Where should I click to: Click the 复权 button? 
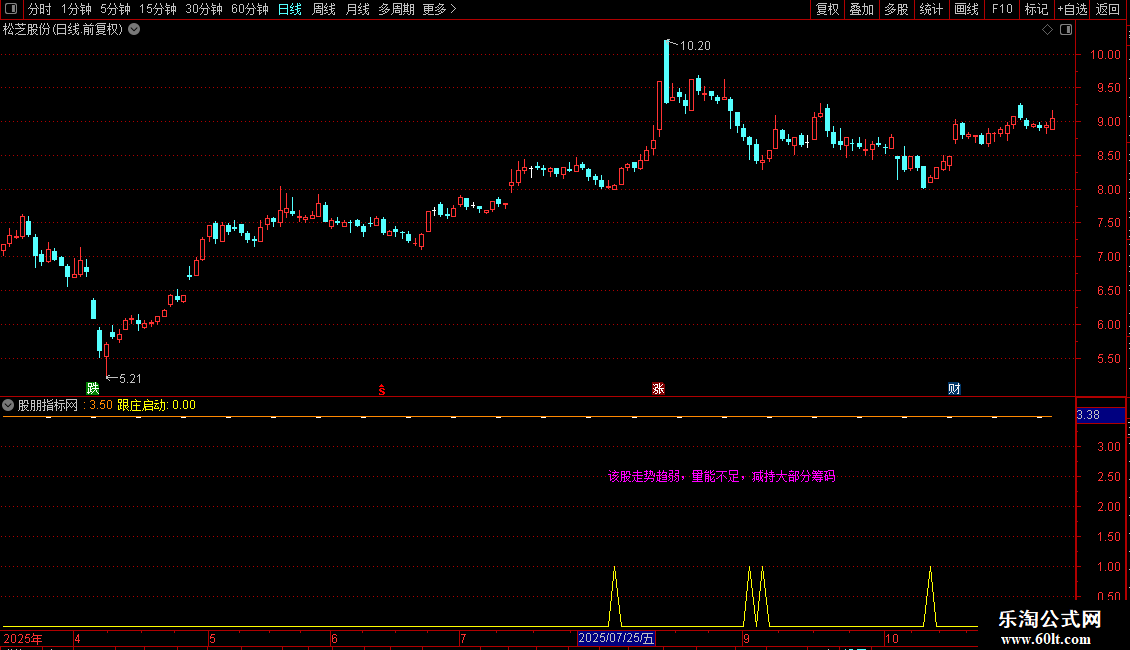[827, 9]
